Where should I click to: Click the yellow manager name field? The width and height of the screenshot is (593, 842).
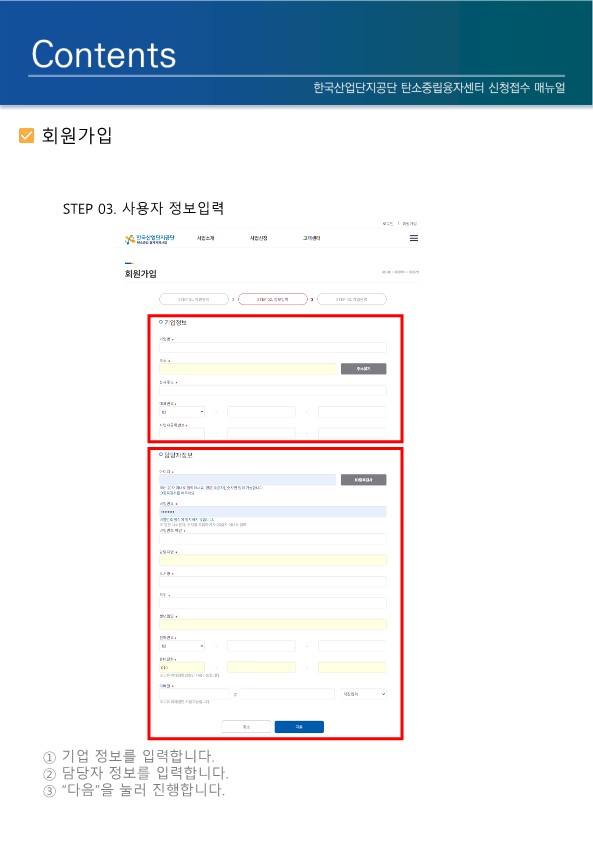click(273, 560)
